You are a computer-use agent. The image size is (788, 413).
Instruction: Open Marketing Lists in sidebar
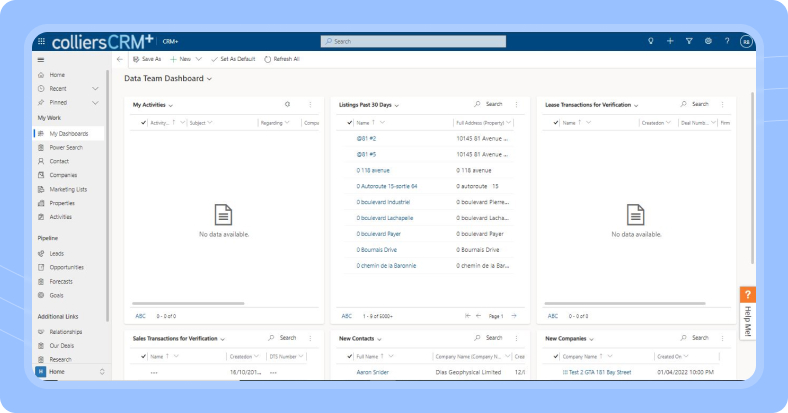(68, 189)
